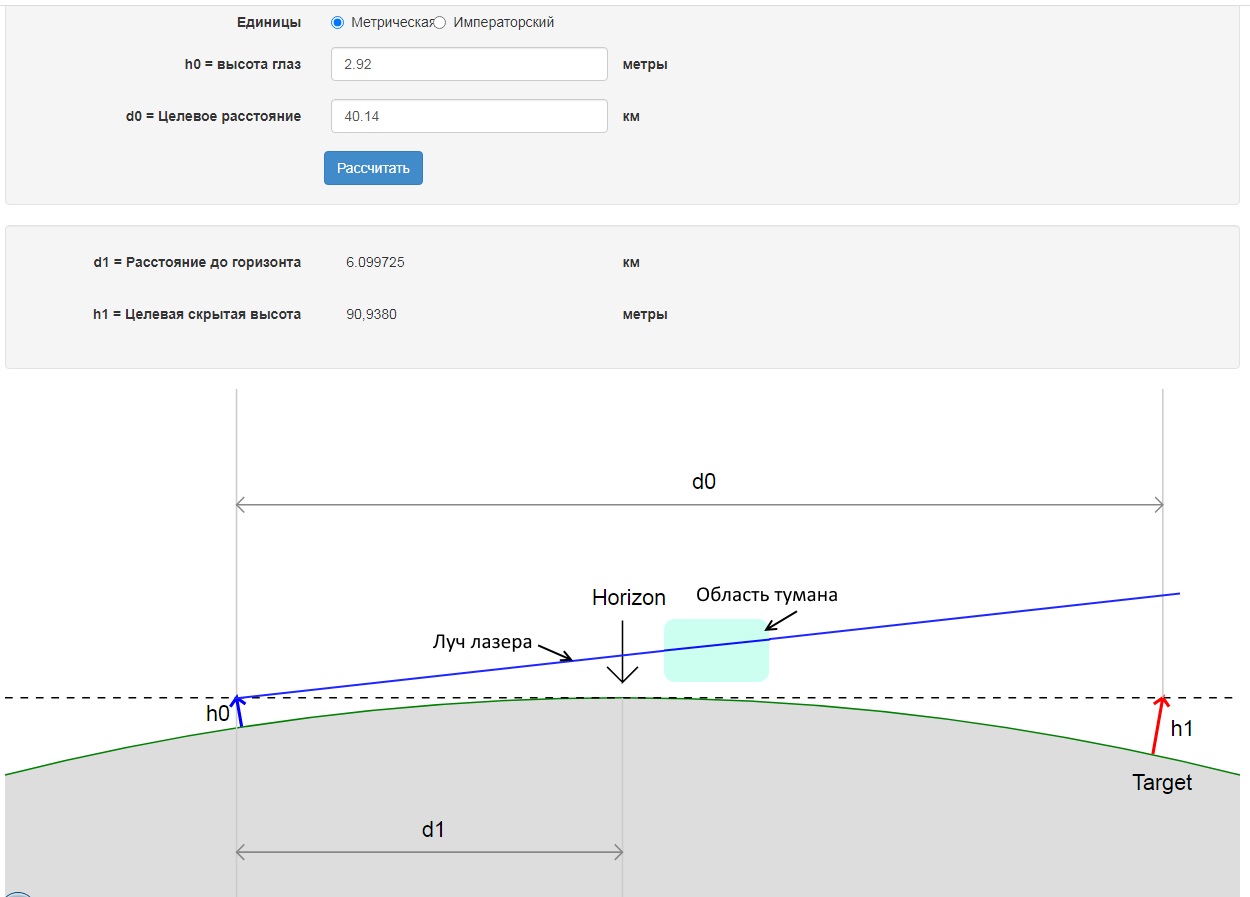
Task: Click the blue h0 arrow in diagram
Action: tap(238, 711)
